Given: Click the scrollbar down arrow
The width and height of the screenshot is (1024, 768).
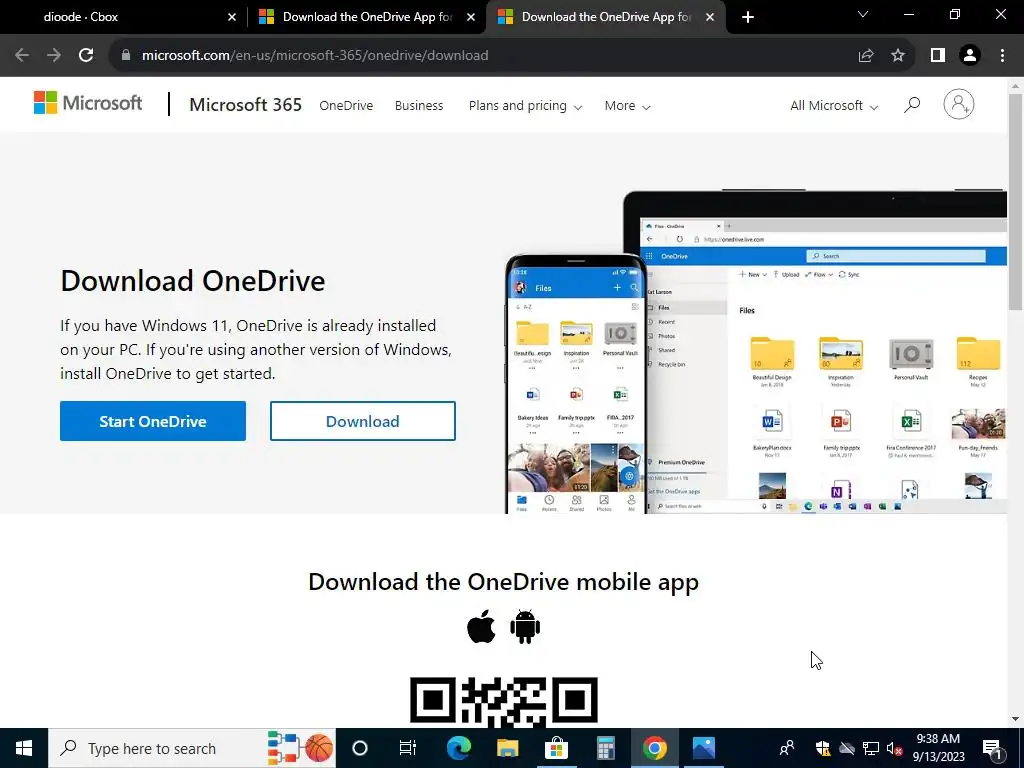Looking at the screenshot, I should click(x=1015, y=719).
